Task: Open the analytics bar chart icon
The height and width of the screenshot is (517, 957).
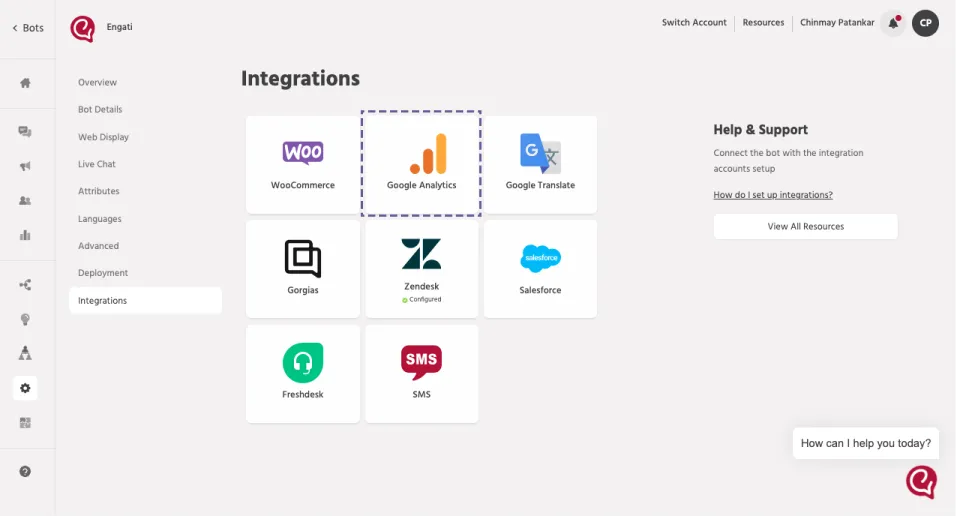Action: (25, 235)
